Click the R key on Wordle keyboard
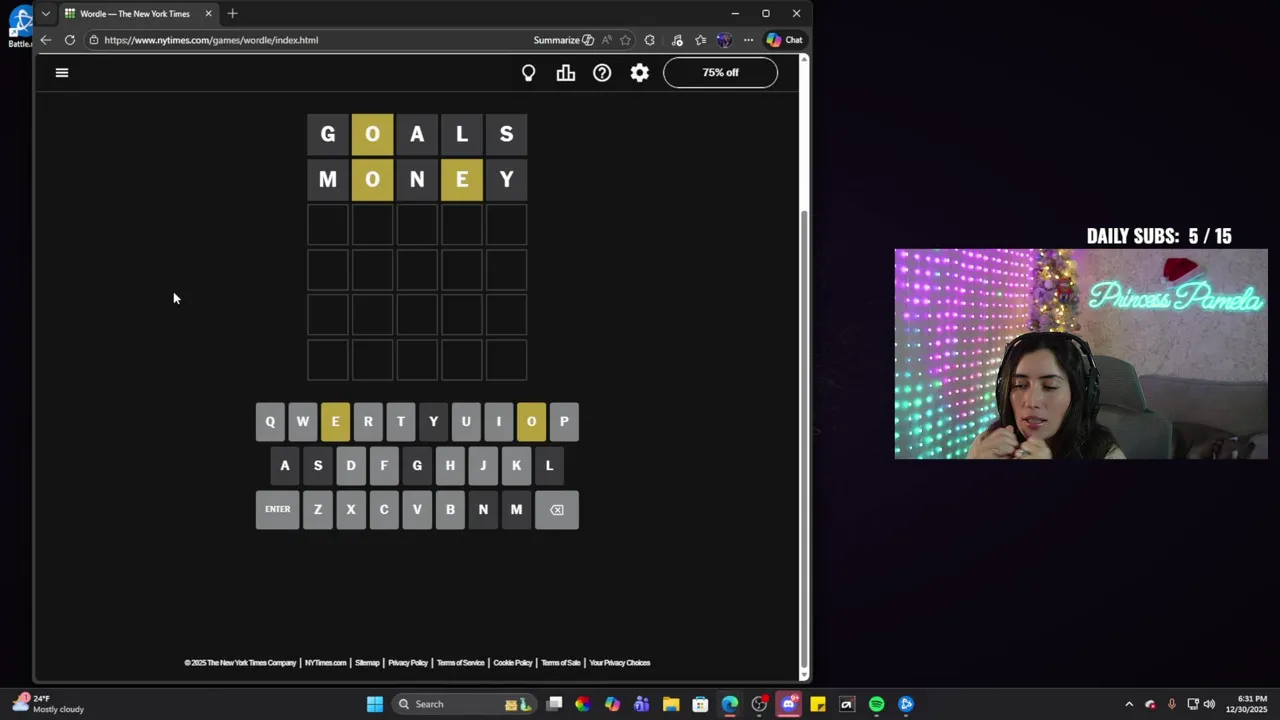The height and width of the screenshot is (720, 1280). coord(368,422)
